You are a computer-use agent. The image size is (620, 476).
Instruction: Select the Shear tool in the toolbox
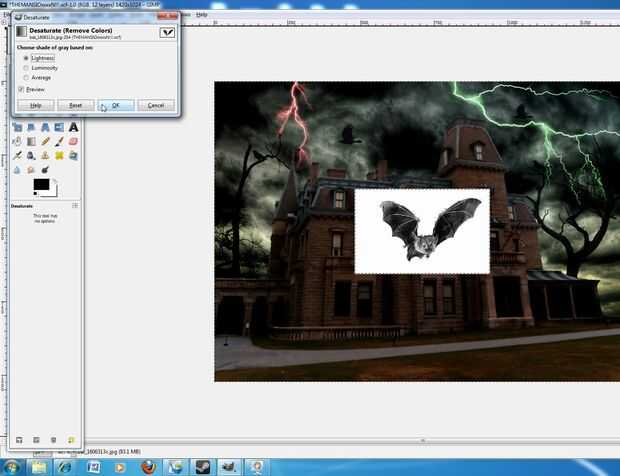click(x=31, y=127)
